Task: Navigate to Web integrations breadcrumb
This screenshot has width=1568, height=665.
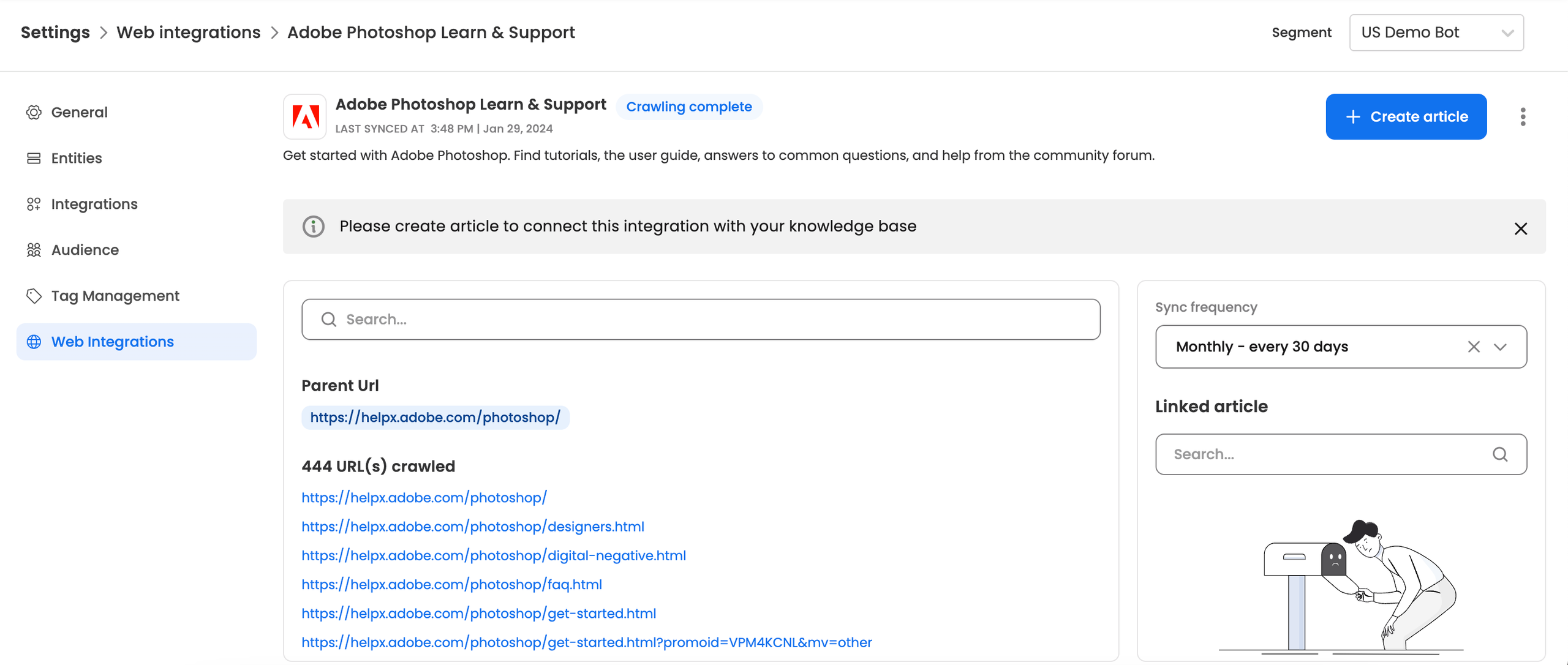Action: (x=188, y=32)
